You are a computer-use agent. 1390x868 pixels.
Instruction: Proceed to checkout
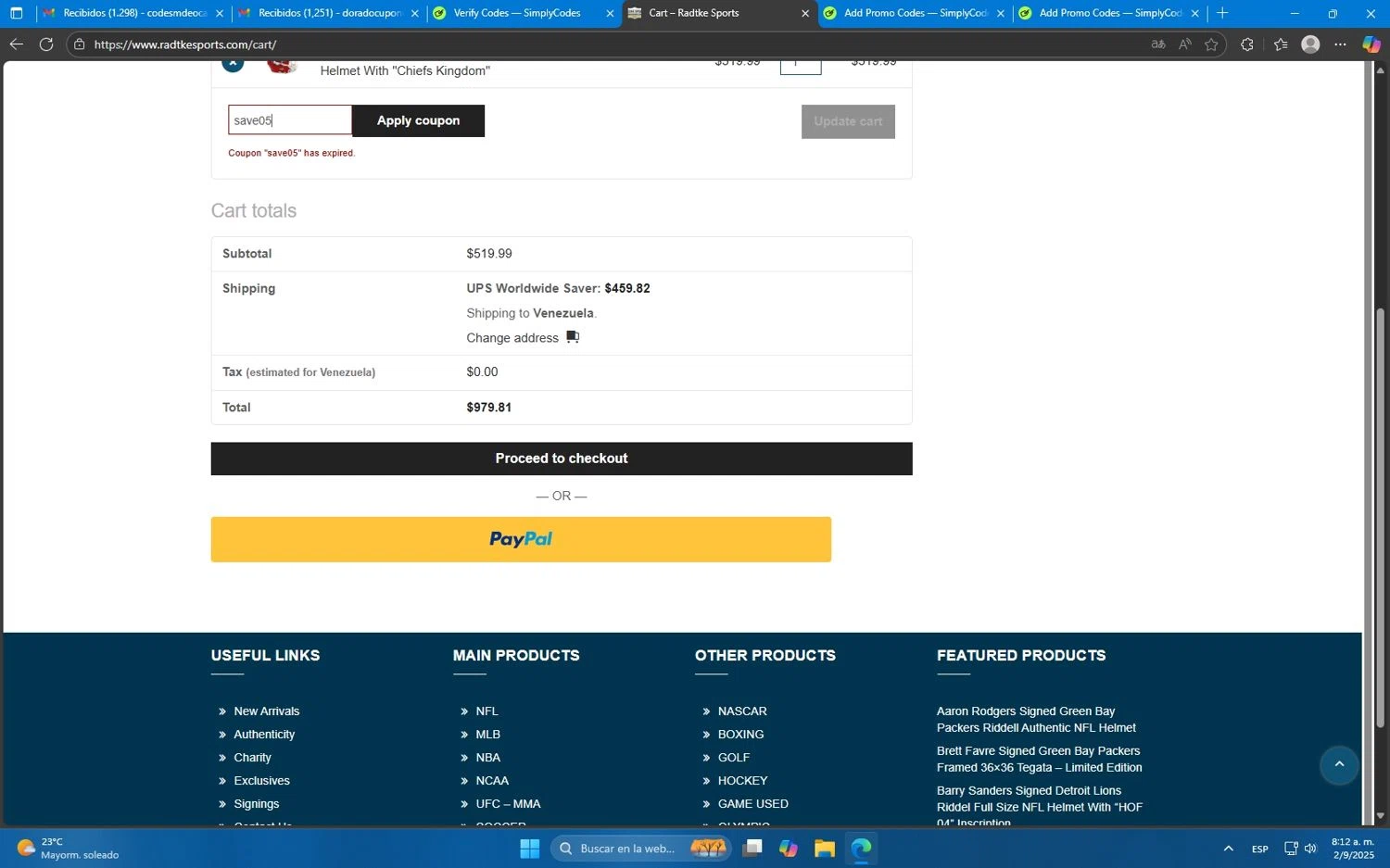coord(562,459)
